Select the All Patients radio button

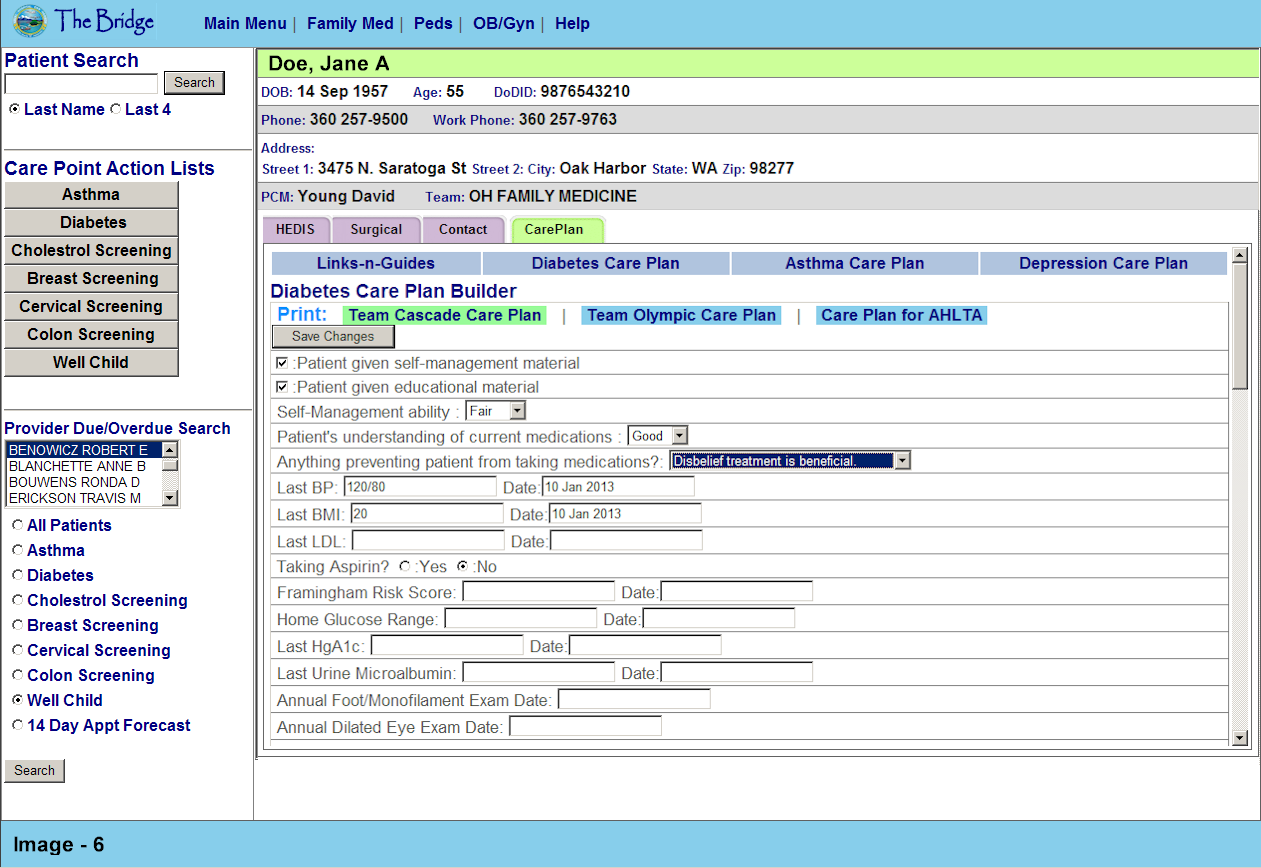[18, 525]
